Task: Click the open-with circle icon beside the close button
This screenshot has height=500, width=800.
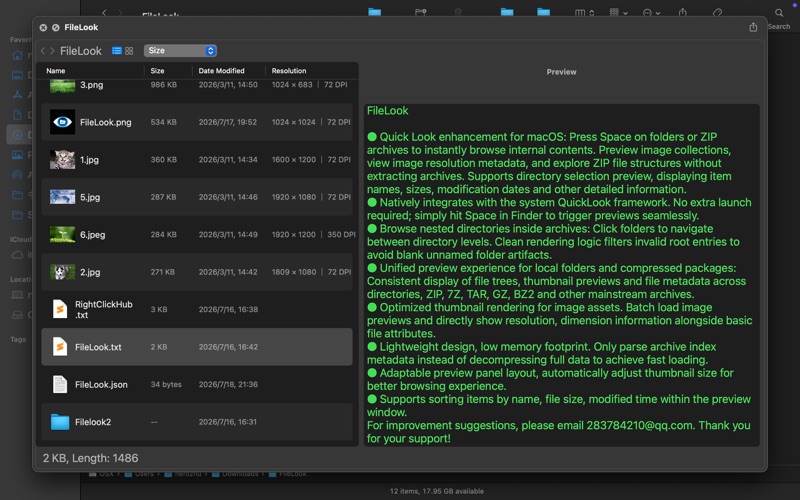Action: [x=56, y=28]
